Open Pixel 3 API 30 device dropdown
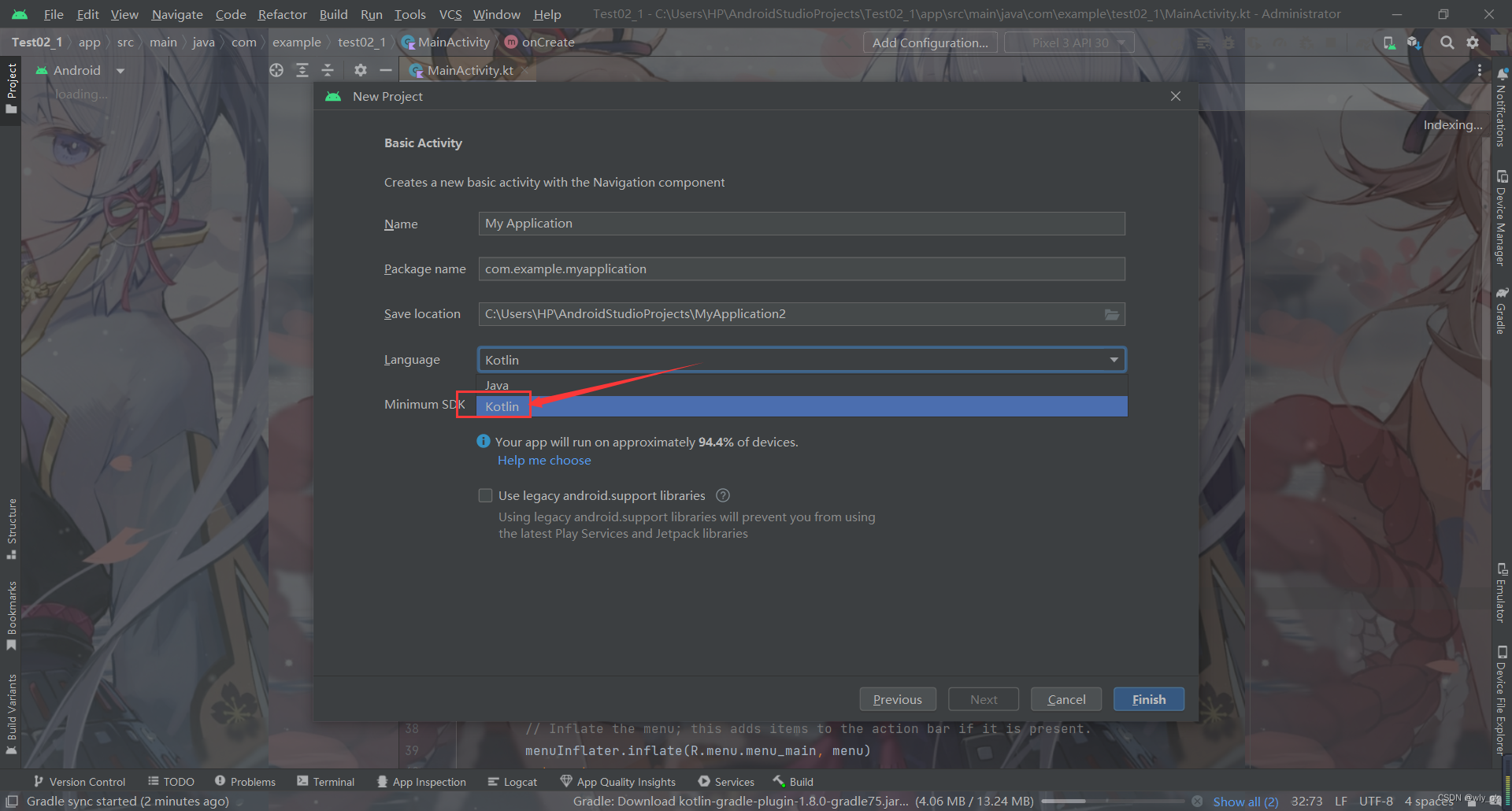The height and width of the screenshot is (811, 1512). [1069, 43]
